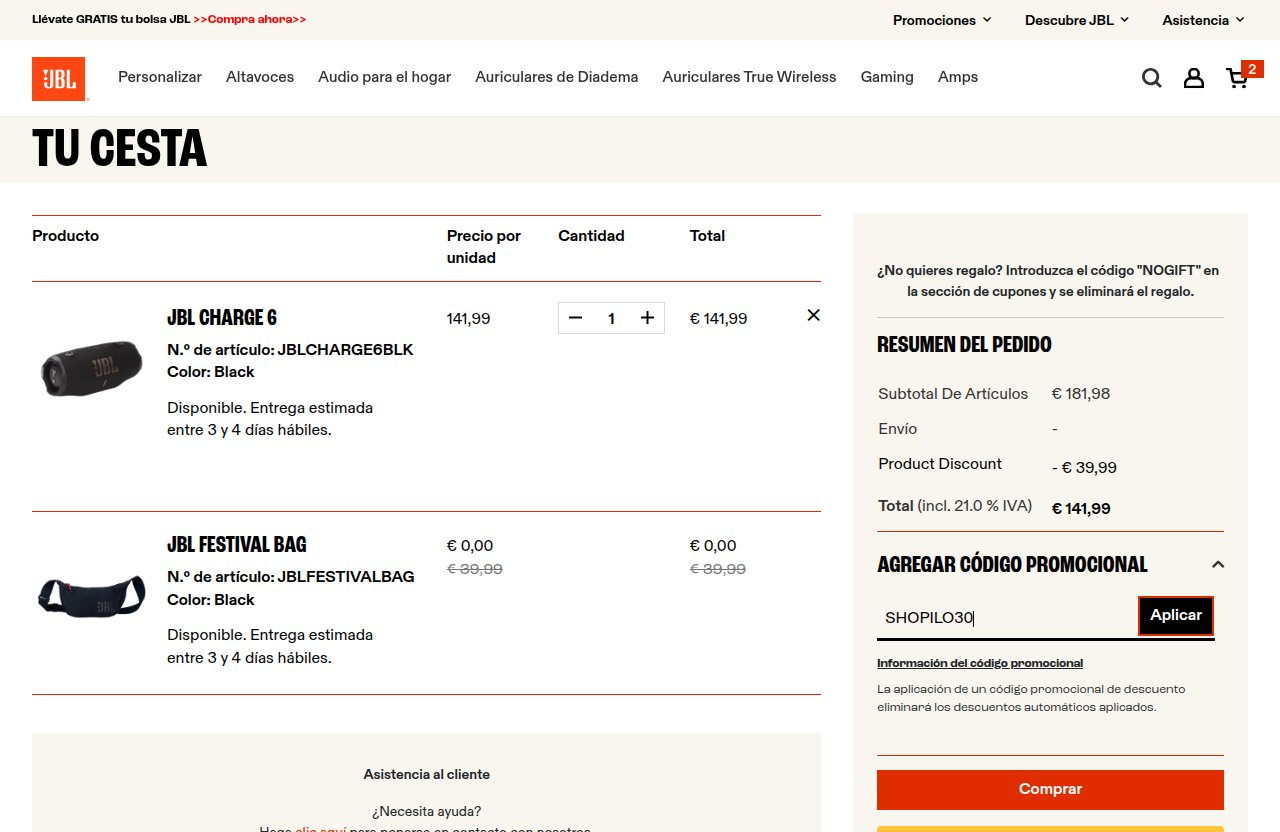Click the 'RESUMEN DEL PEDIDO' heading
Screen dimensions: 1280x832
(x=964, y=344)
